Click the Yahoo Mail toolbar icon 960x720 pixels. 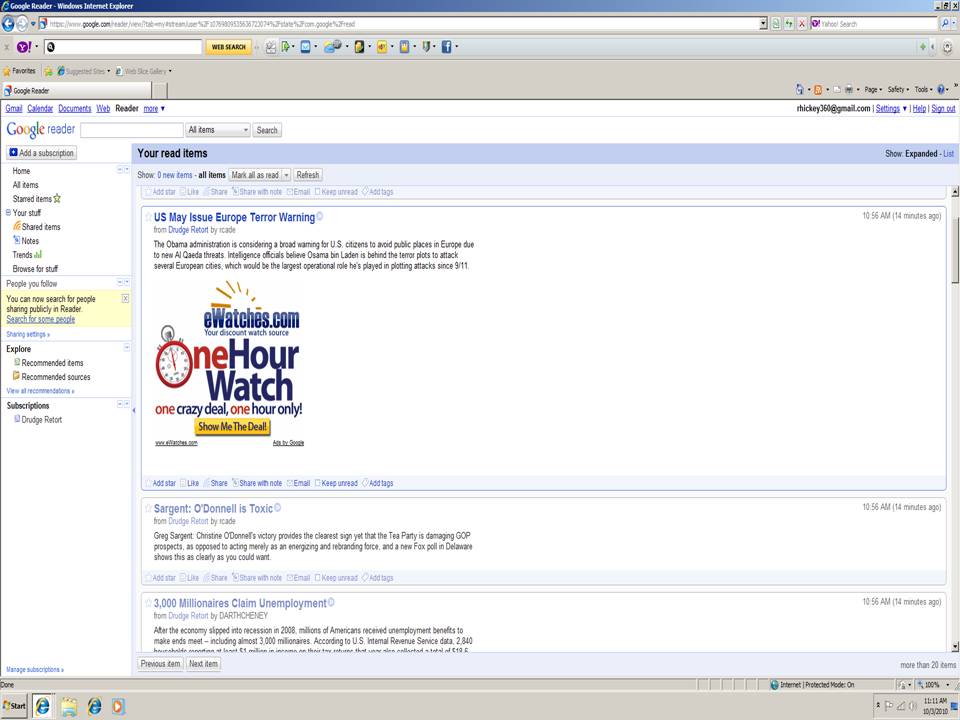tap(305, 47)
